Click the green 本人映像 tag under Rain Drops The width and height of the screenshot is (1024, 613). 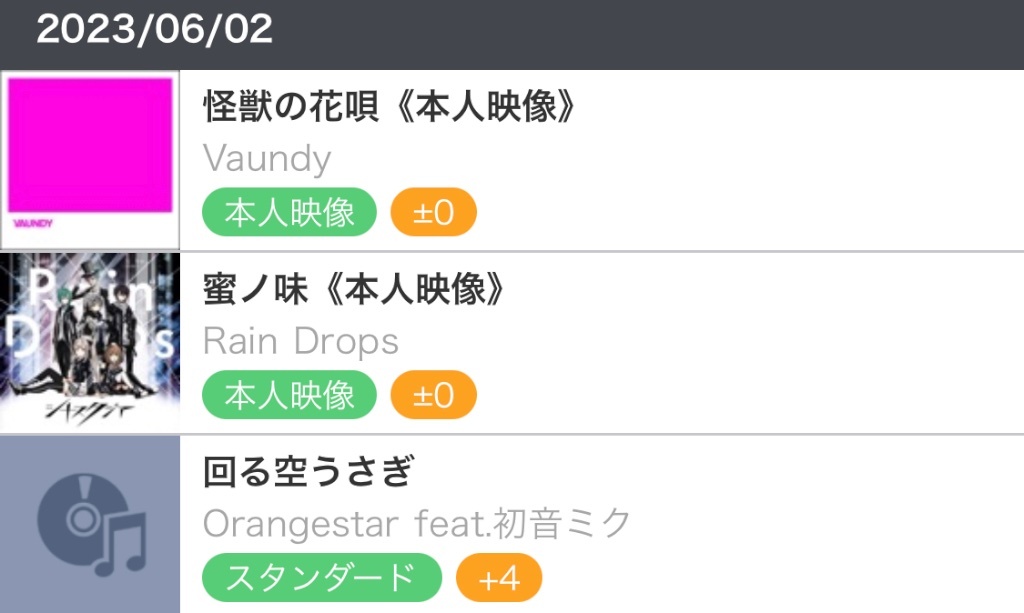pos(289,395)
